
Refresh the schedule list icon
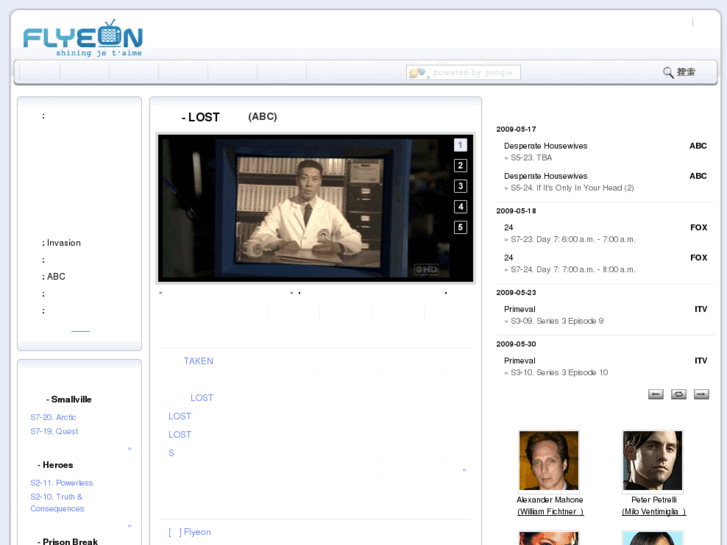(678, 394)
